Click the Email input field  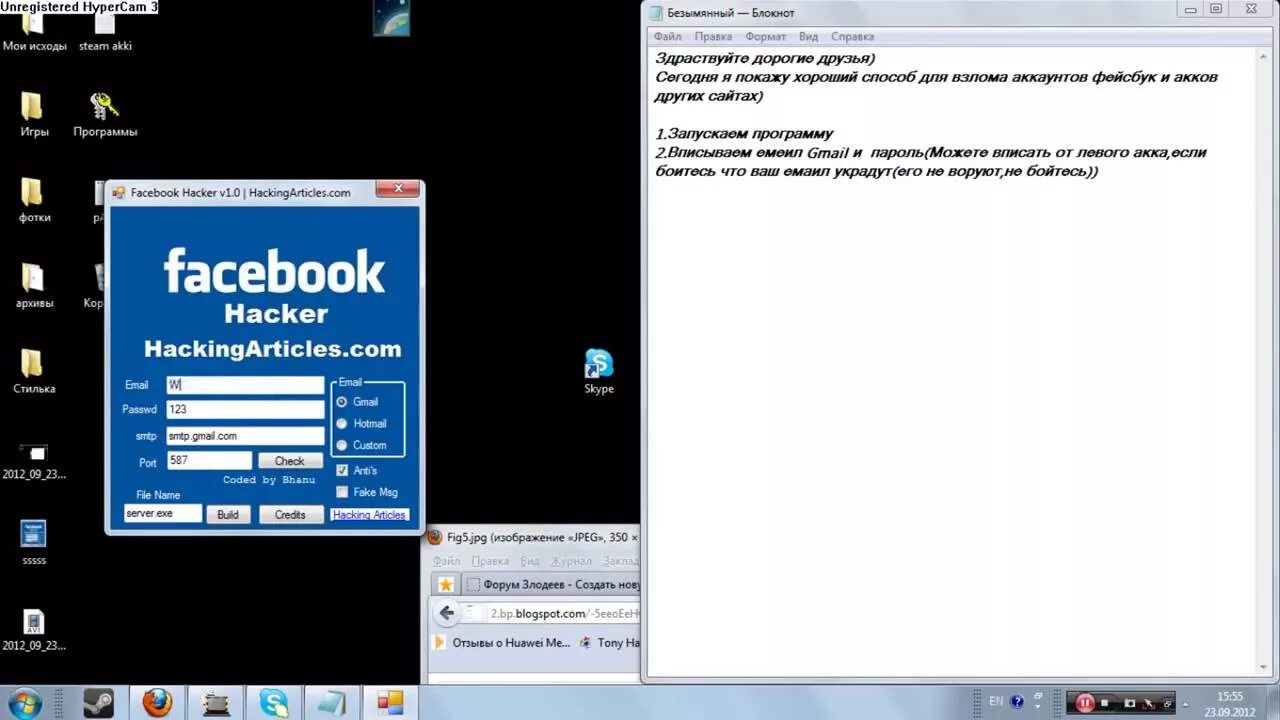coord(245,385)
